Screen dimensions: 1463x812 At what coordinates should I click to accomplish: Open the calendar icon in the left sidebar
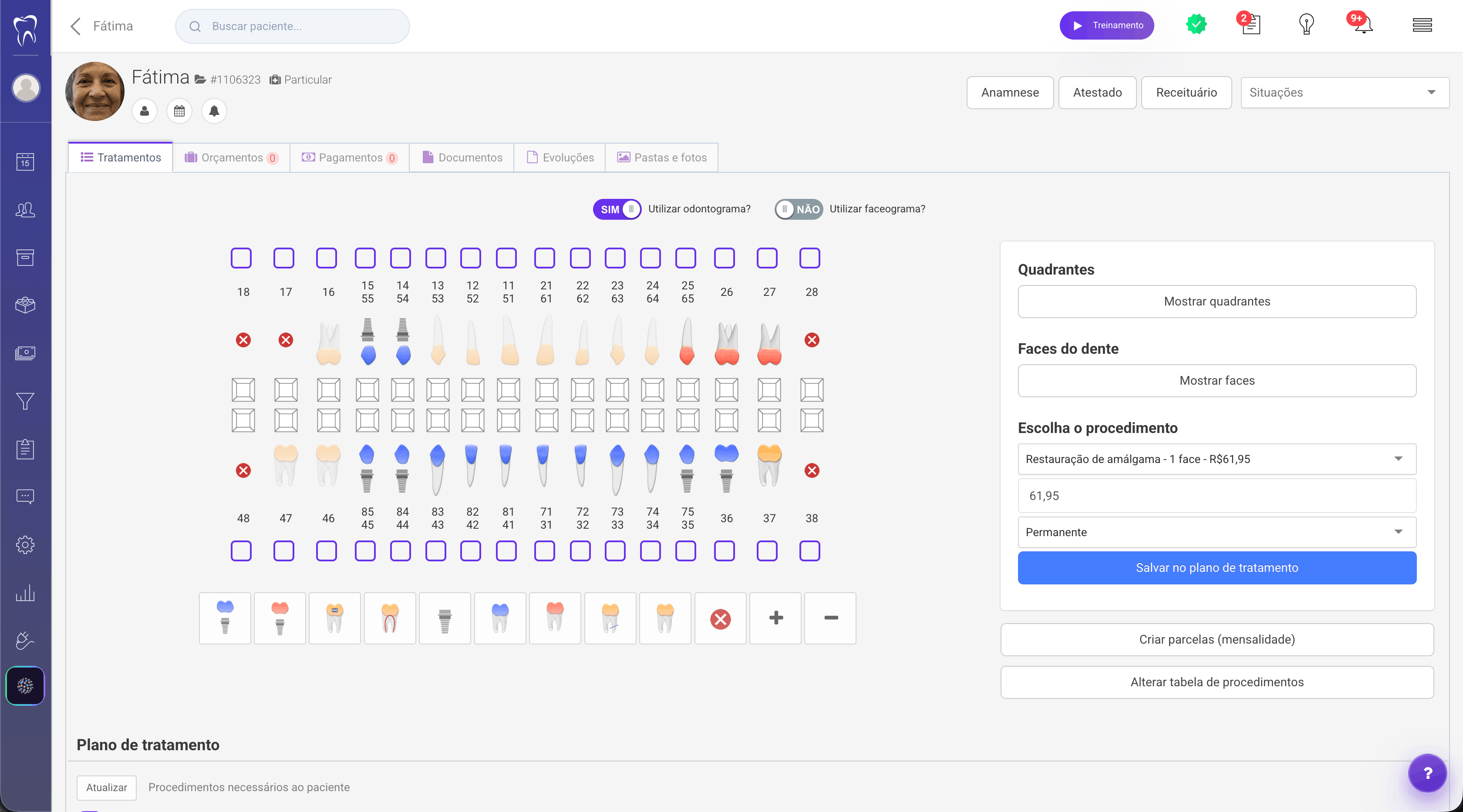click(25, 162)
